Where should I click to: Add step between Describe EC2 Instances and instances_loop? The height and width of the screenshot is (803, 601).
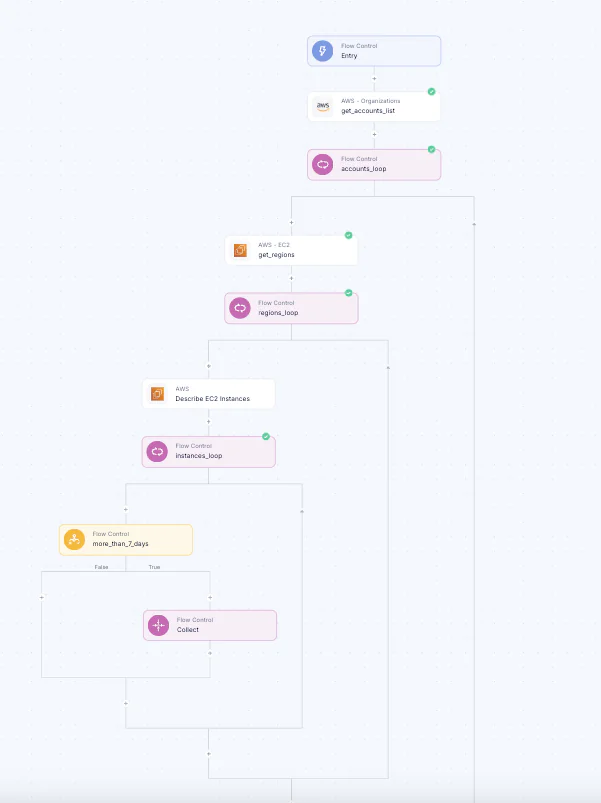(208, 422)
